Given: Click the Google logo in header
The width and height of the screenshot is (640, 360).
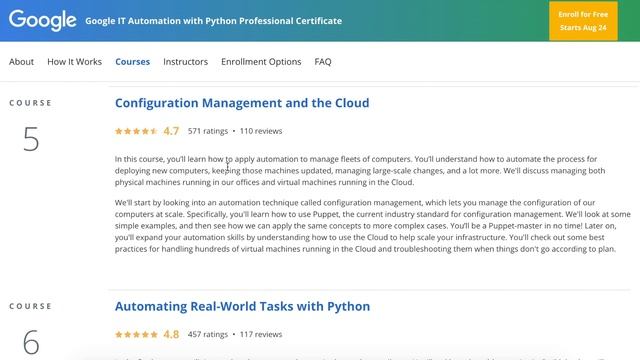Looking at the screenshot, I should pyautogui.click(x=42, y=20).
